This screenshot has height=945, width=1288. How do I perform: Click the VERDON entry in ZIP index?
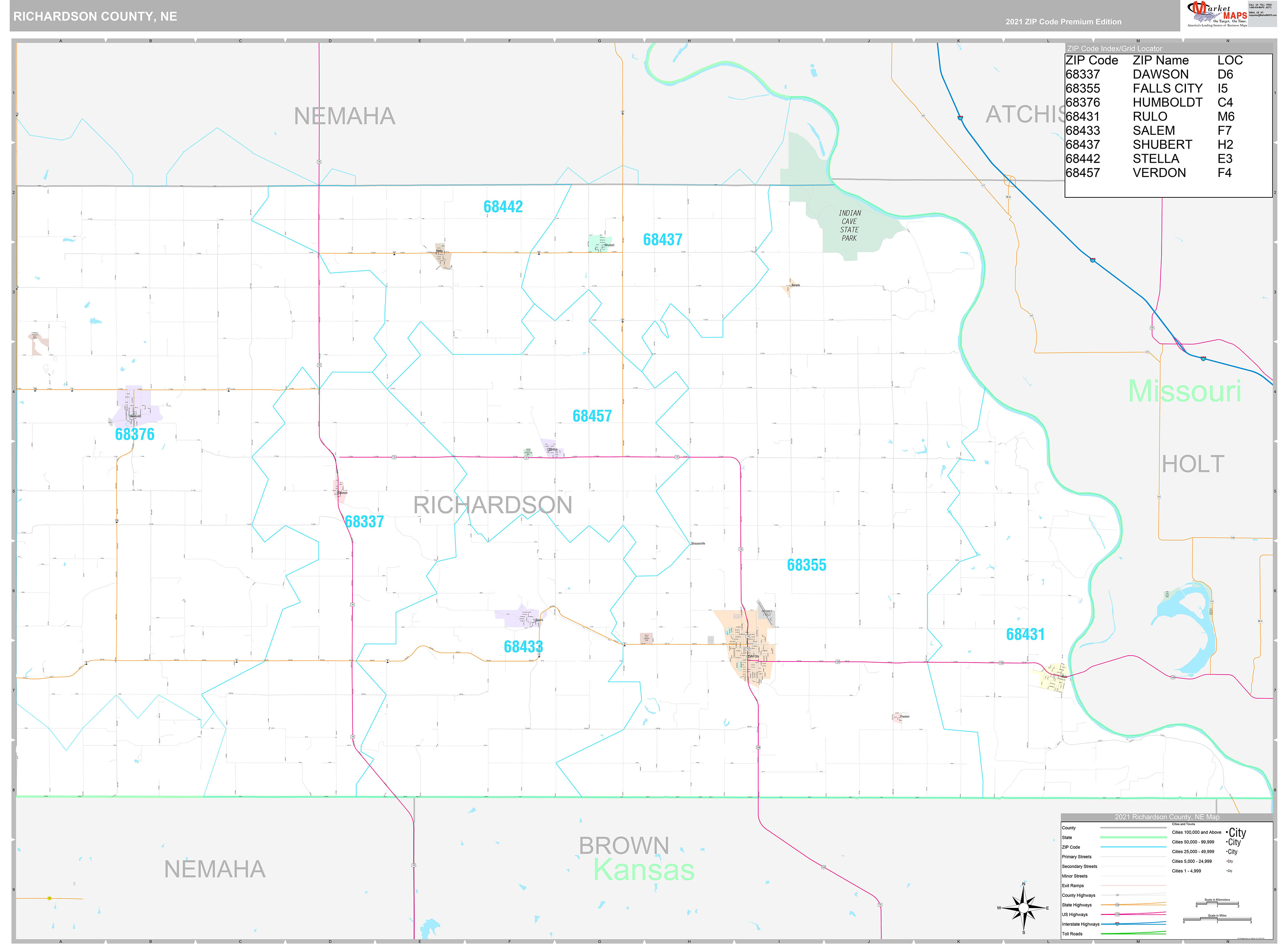pyautogui.click(x=1159, y=173)
